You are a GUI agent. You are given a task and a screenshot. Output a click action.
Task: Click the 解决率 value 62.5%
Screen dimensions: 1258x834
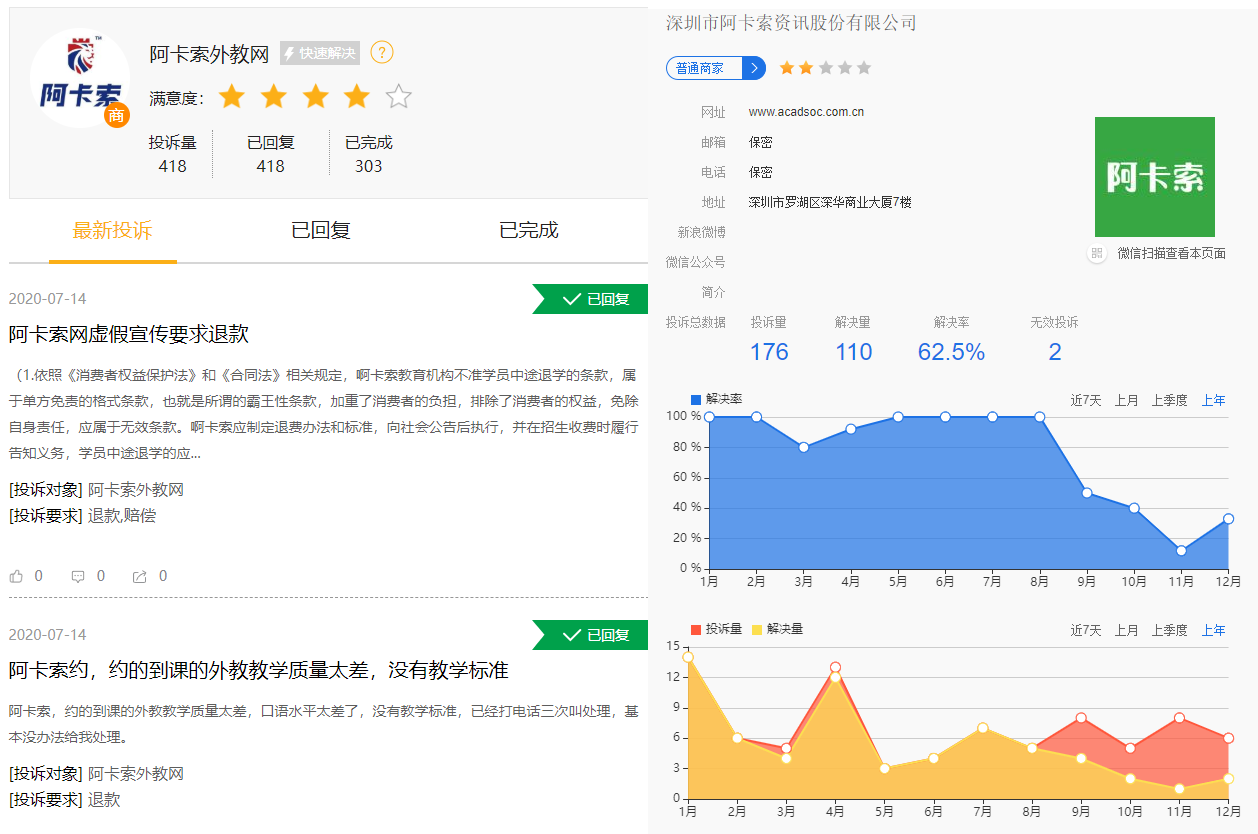pos(951,352)
